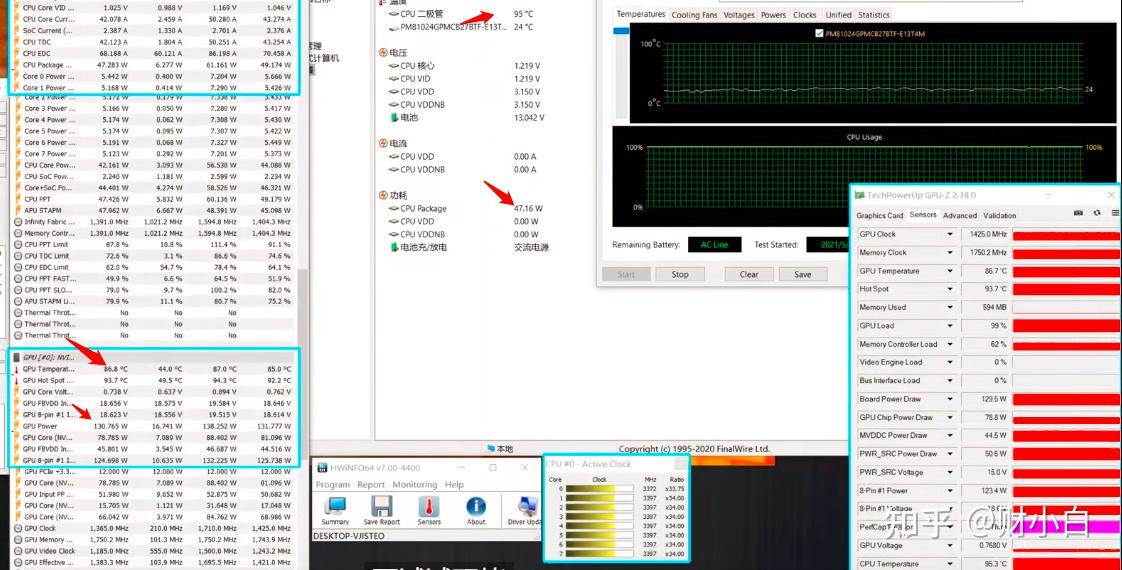Select the DESKTOP-VJISTEO status bar text

click(x=348, y=536)
